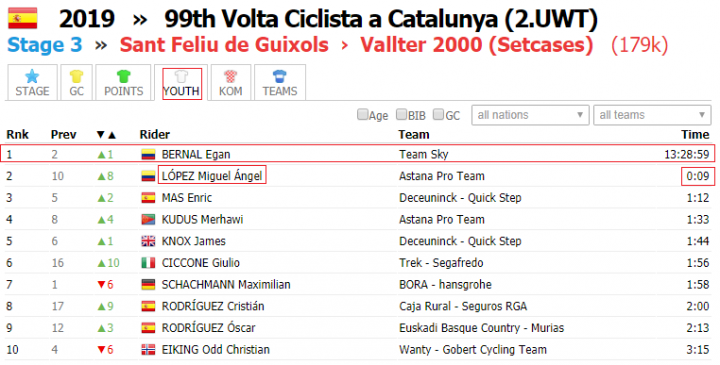Viewport: 720px width, 365px height.
Task: Click the blue TEAMS jersey icon
Action: (x=280, y=76)
